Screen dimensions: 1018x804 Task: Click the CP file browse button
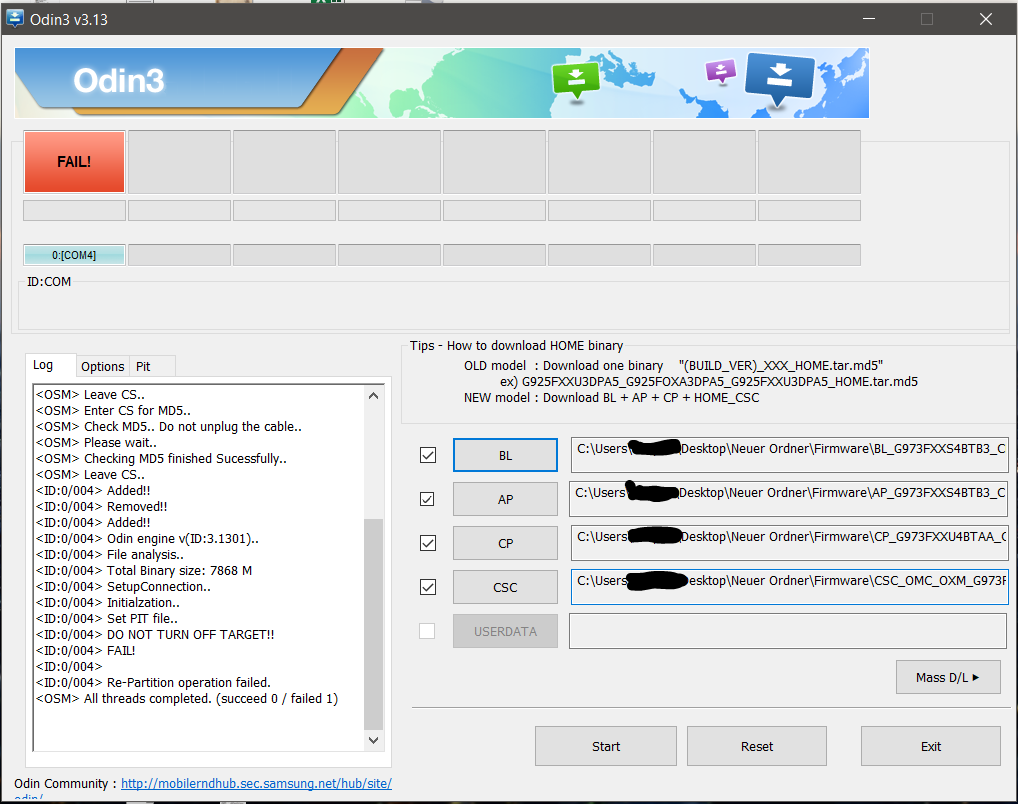click(x=505, y=543)
